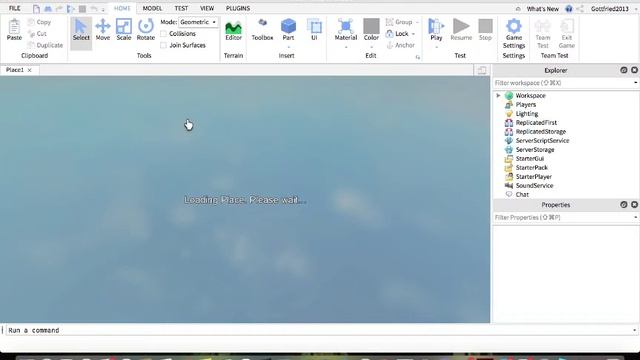
Task: Select ServerStorage in Explorer
Action: (x=535, y=149)
